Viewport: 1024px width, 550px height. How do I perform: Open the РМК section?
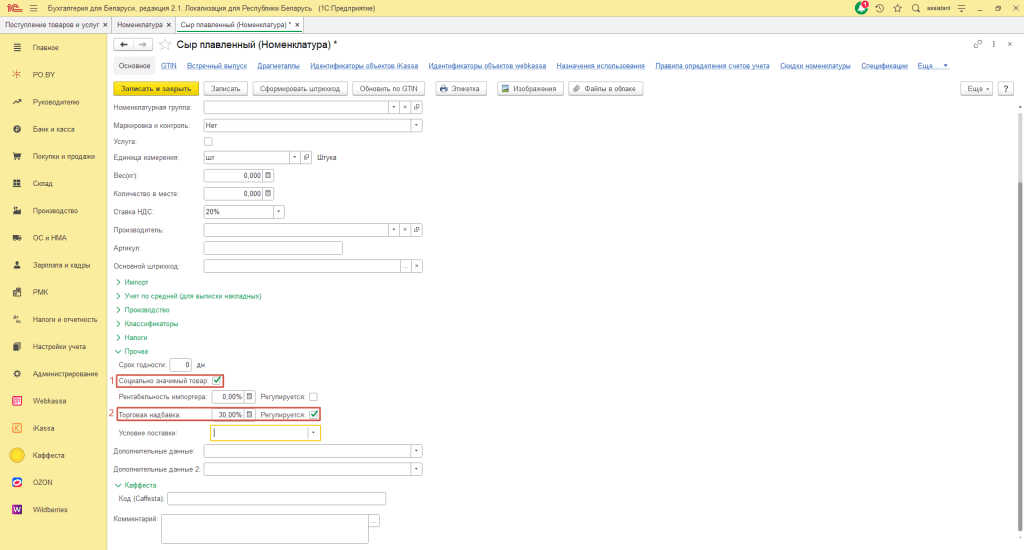[40, 293]
